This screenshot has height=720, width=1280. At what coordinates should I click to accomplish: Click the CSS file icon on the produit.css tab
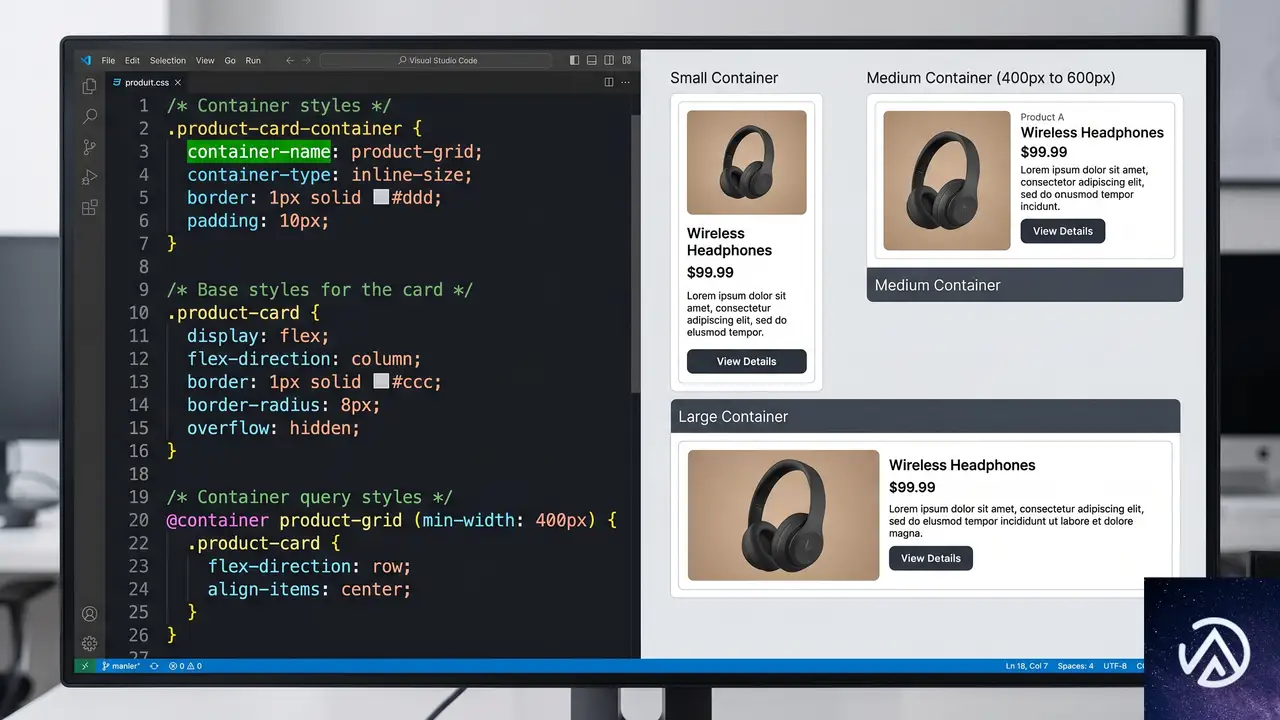117,83
